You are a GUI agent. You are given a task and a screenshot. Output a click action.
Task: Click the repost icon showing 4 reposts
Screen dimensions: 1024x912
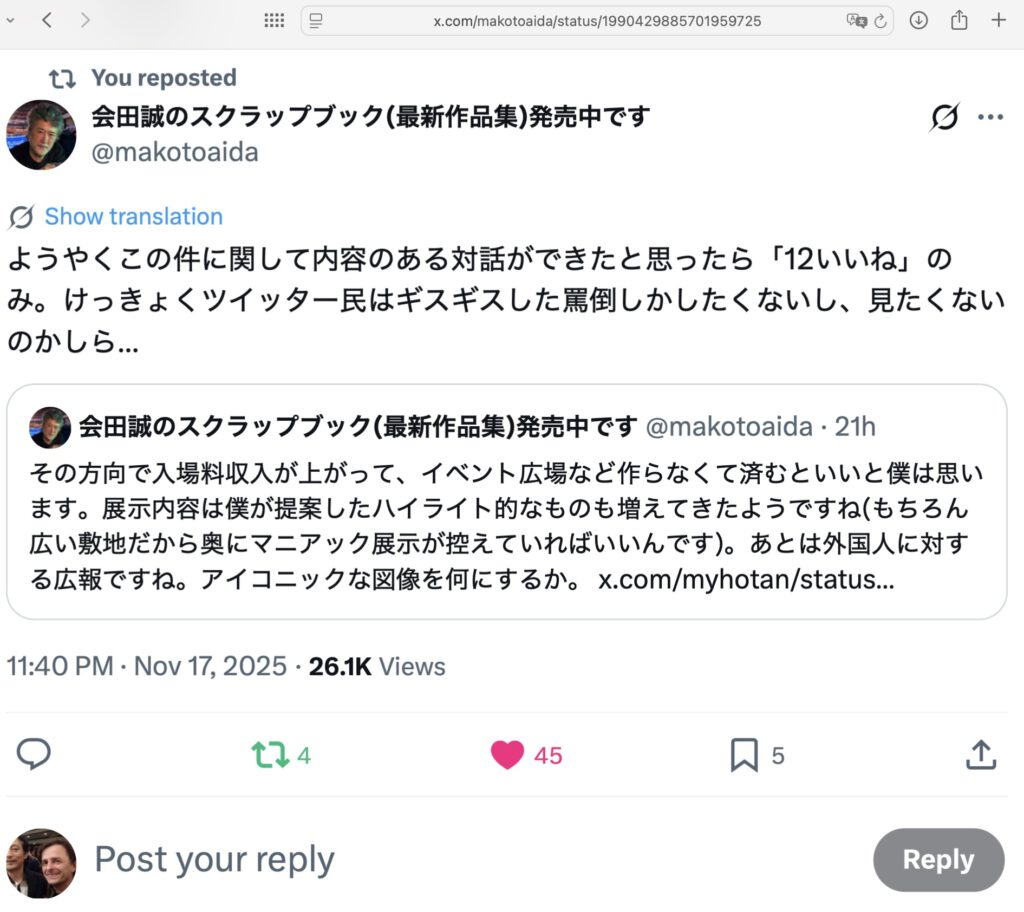271,755
